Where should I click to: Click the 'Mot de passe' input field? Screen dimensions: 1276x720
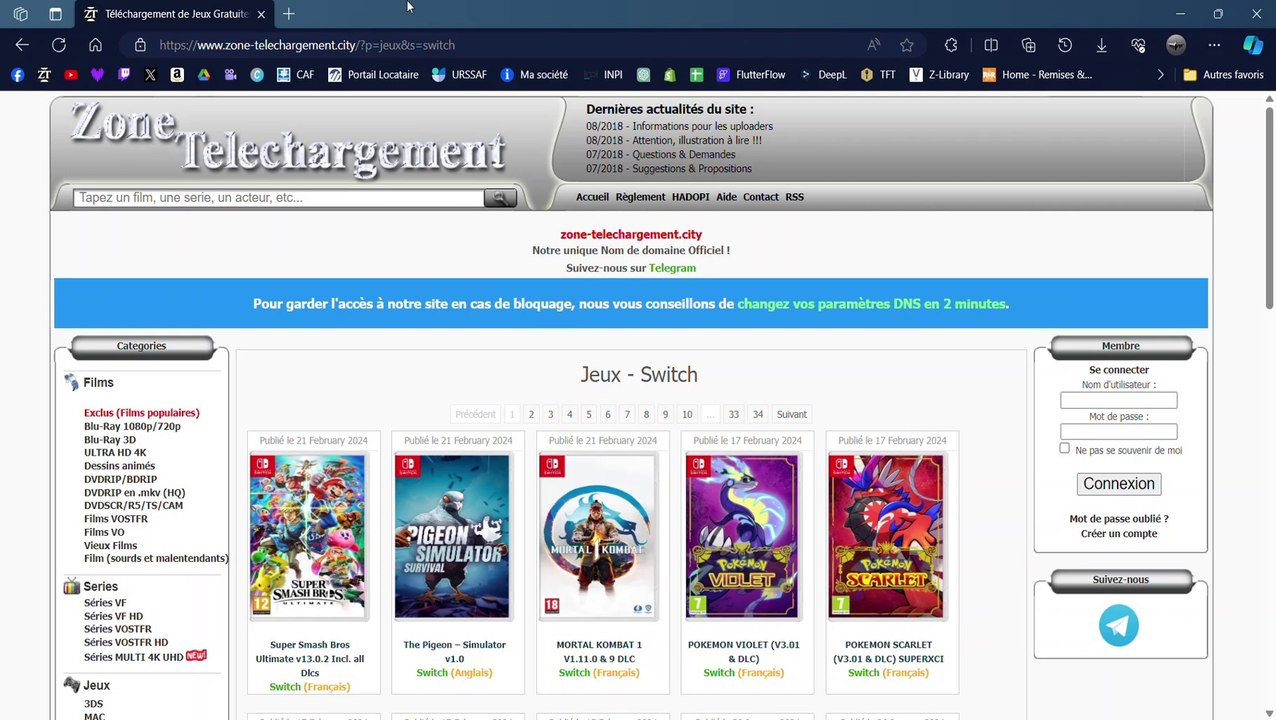pyautogui.click(x=1119, y=432)
